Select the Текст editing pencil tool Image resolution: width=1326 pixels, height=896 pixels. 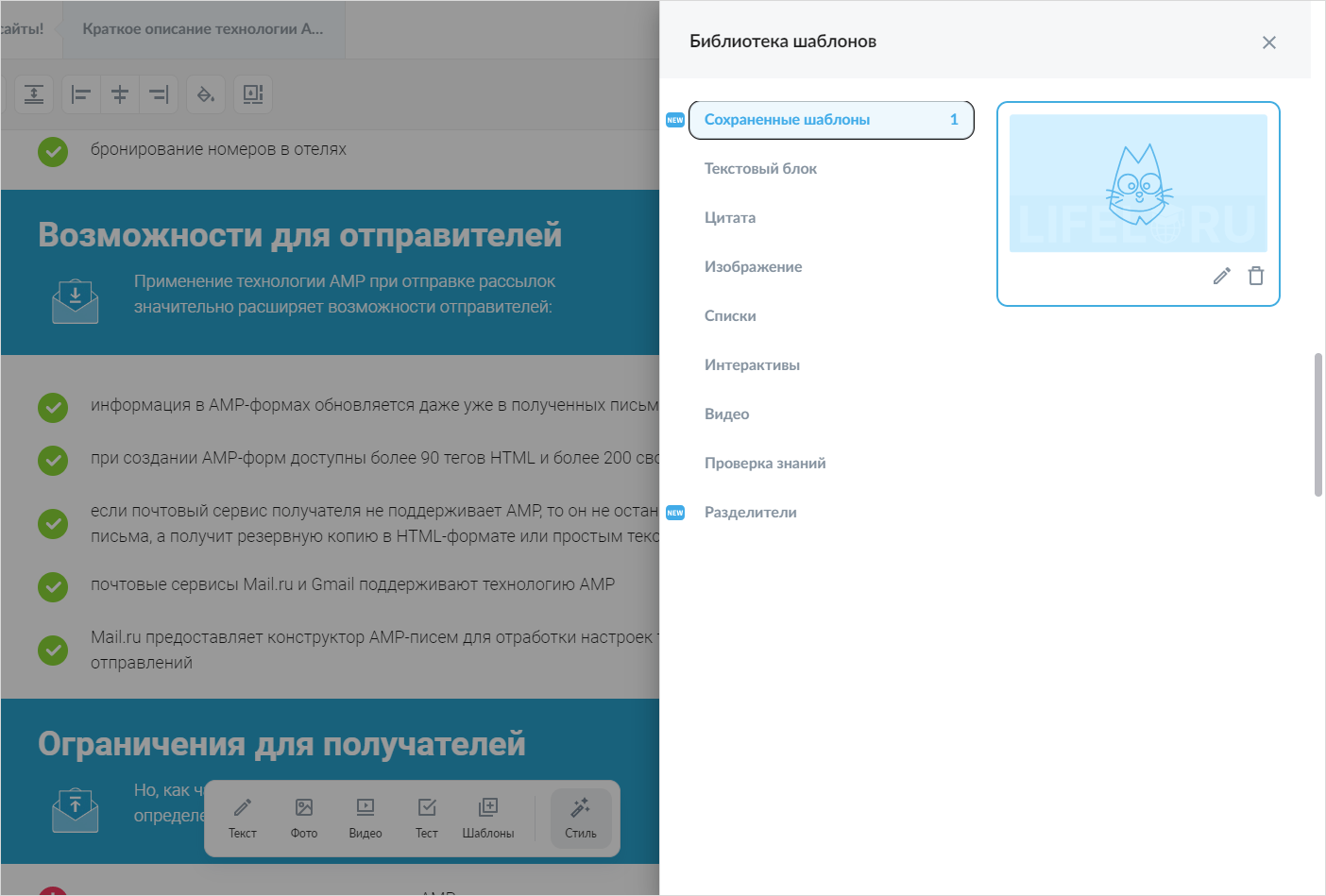point(242,815)
